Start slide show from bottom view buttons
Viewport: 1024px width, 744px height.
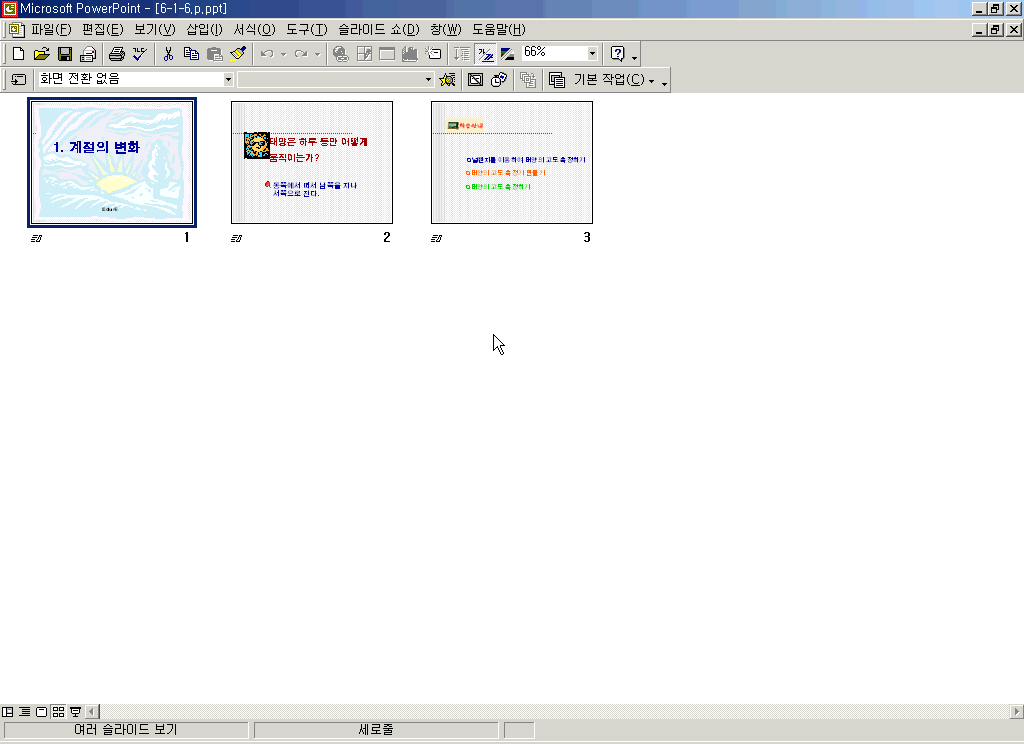click(75, 712)
